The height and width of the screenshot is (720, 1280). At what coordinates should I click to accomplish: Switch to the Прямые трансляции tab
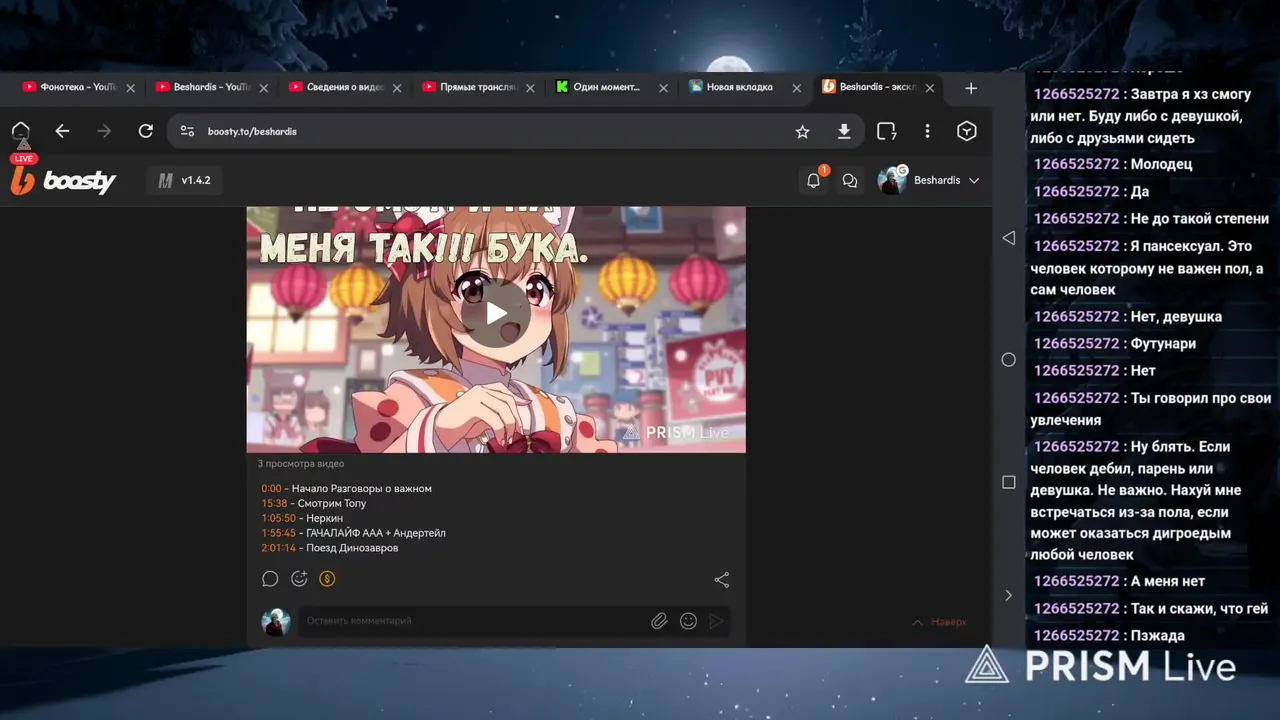pyautogui.click(x=469, y=88)
